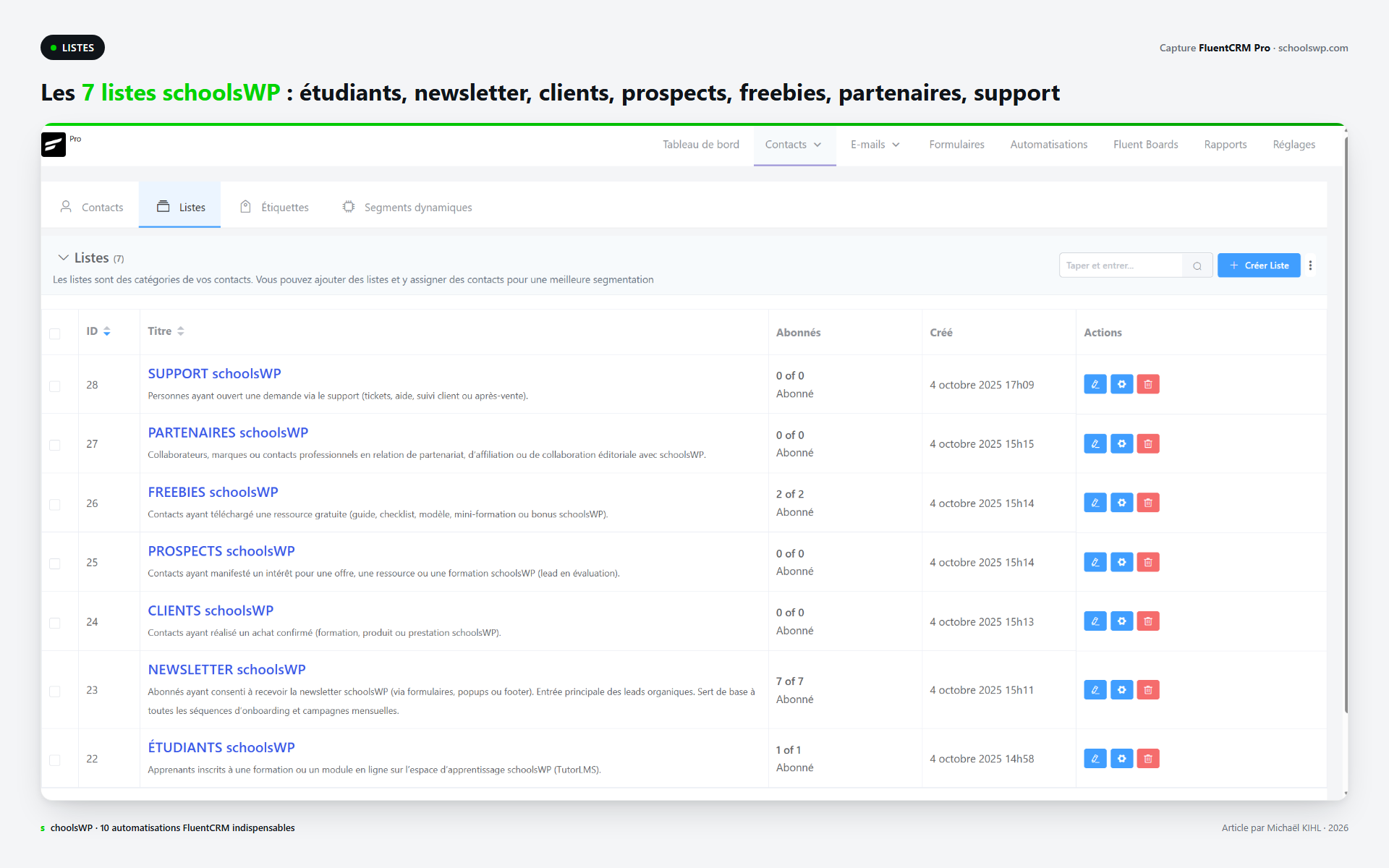Click the FluentCRM logo icon
The image size is (1389, 868).
(x=54, y=145)
